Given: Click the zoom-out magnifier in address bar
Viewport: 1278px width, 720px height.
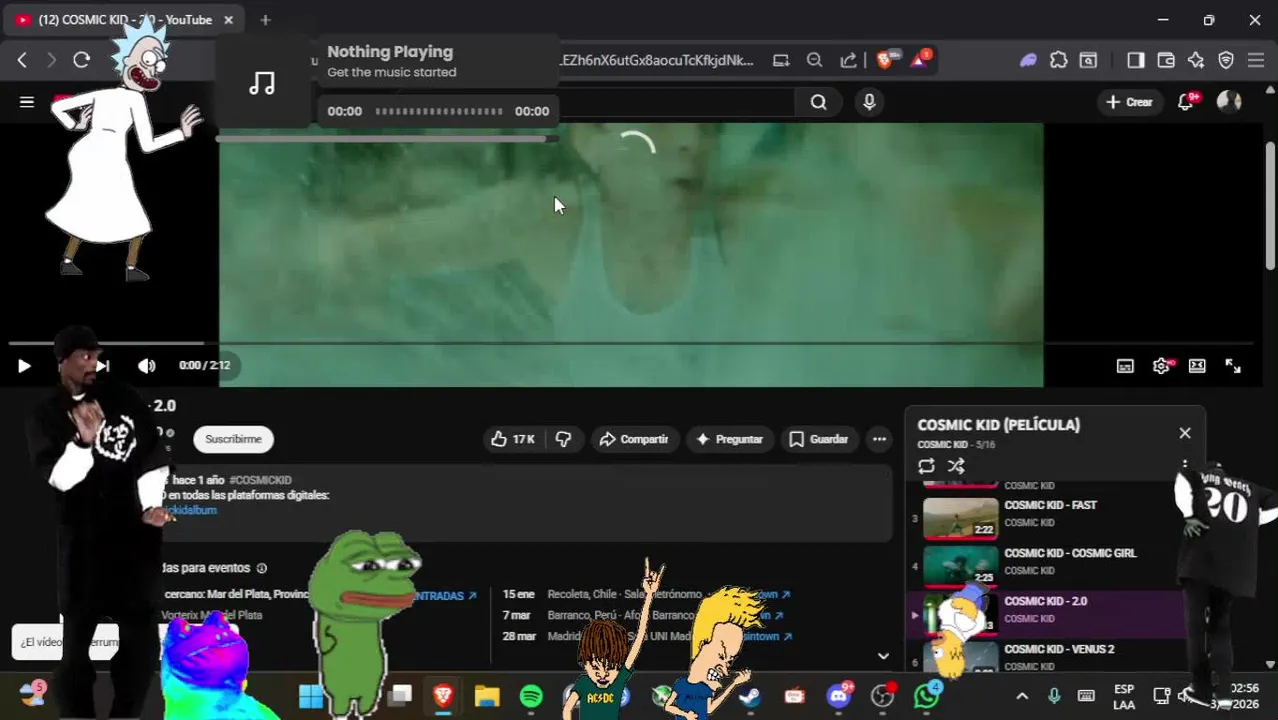Looking at the screenshot, I should [814, 60].
